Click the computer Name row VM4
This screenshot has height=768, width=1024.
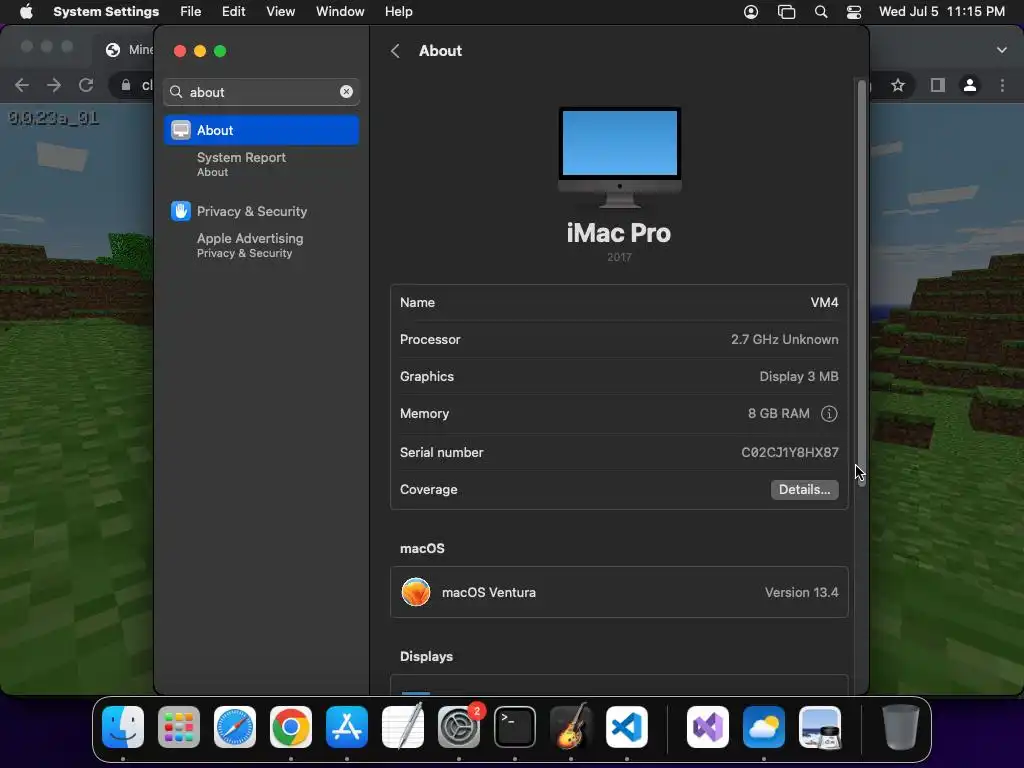point(619,302)
